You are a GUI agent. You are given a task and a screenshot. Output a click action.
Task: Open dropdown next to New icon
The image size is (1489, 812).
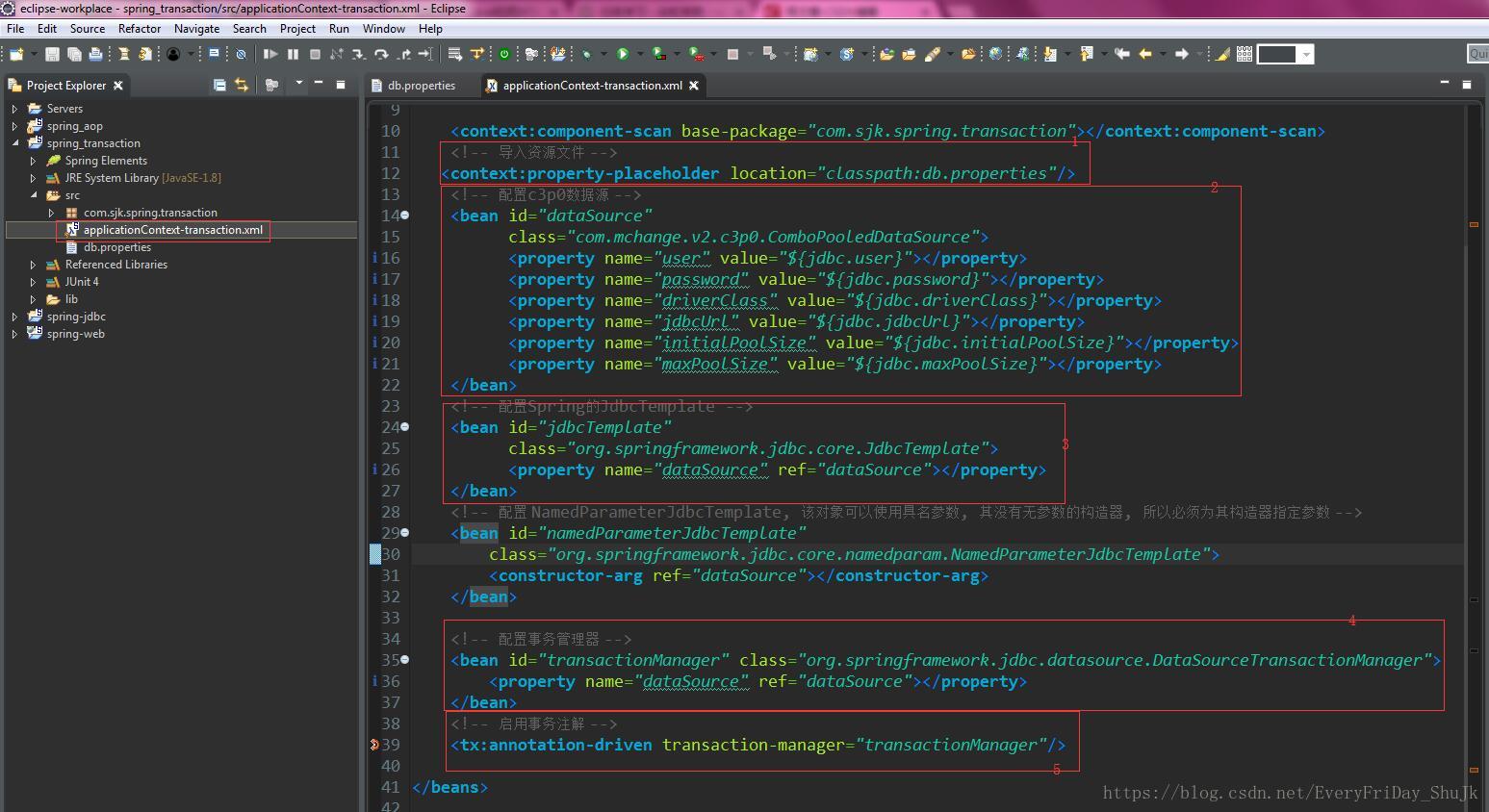[34, 54]
